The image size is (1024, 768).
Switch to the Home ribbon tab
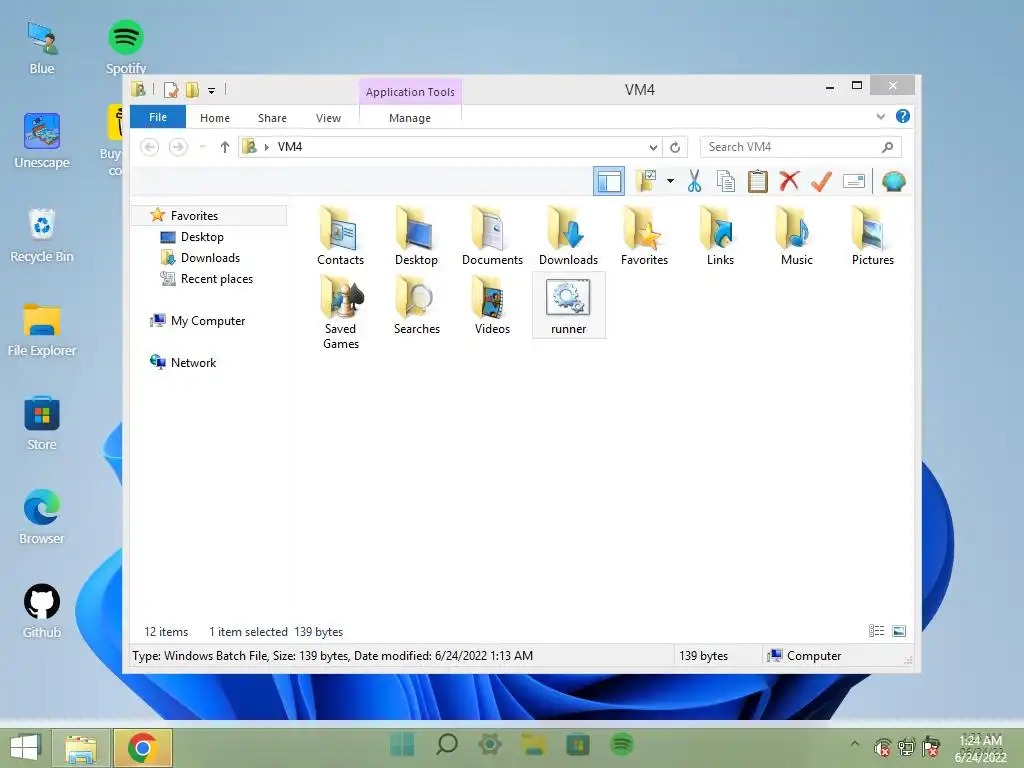pos(215,118)
